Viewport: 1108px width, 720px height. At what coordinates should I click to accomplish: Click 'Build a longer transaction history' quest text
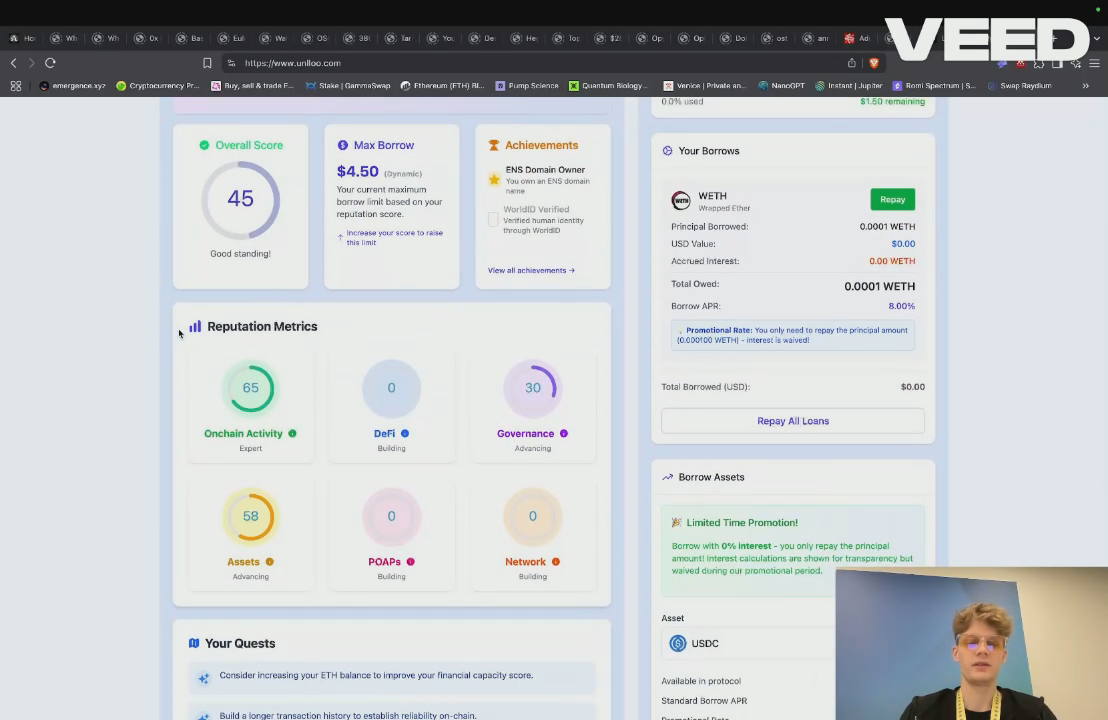(x=348, y=715)
